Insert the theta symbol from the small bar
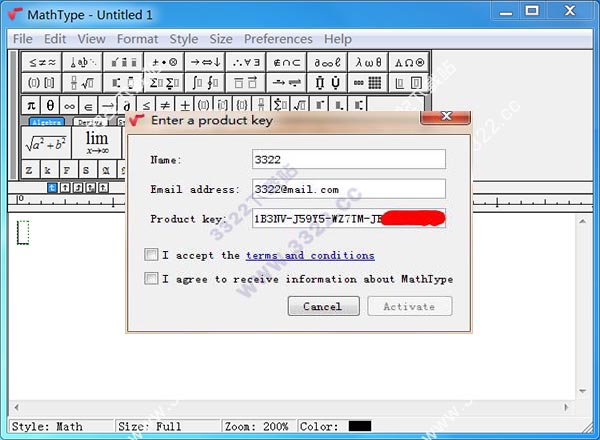Screen dimensions: 600x440 tap(50, 105)
